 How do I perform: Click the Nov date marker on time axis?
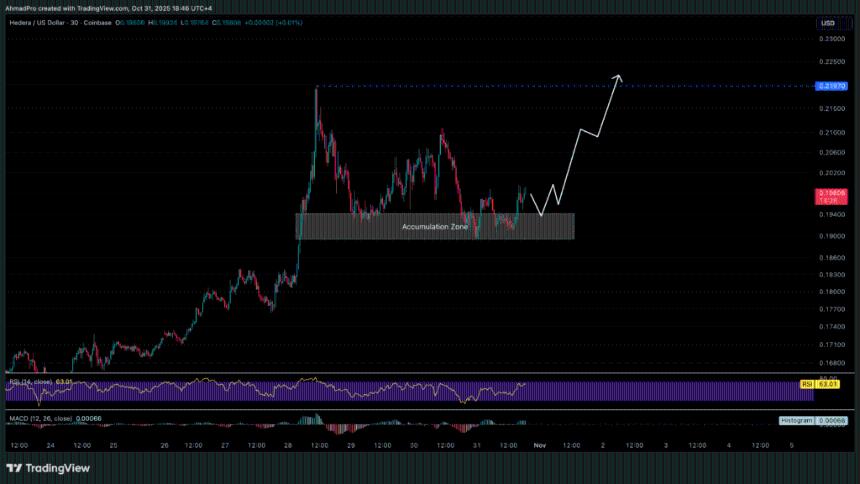(x=540, y=444)
